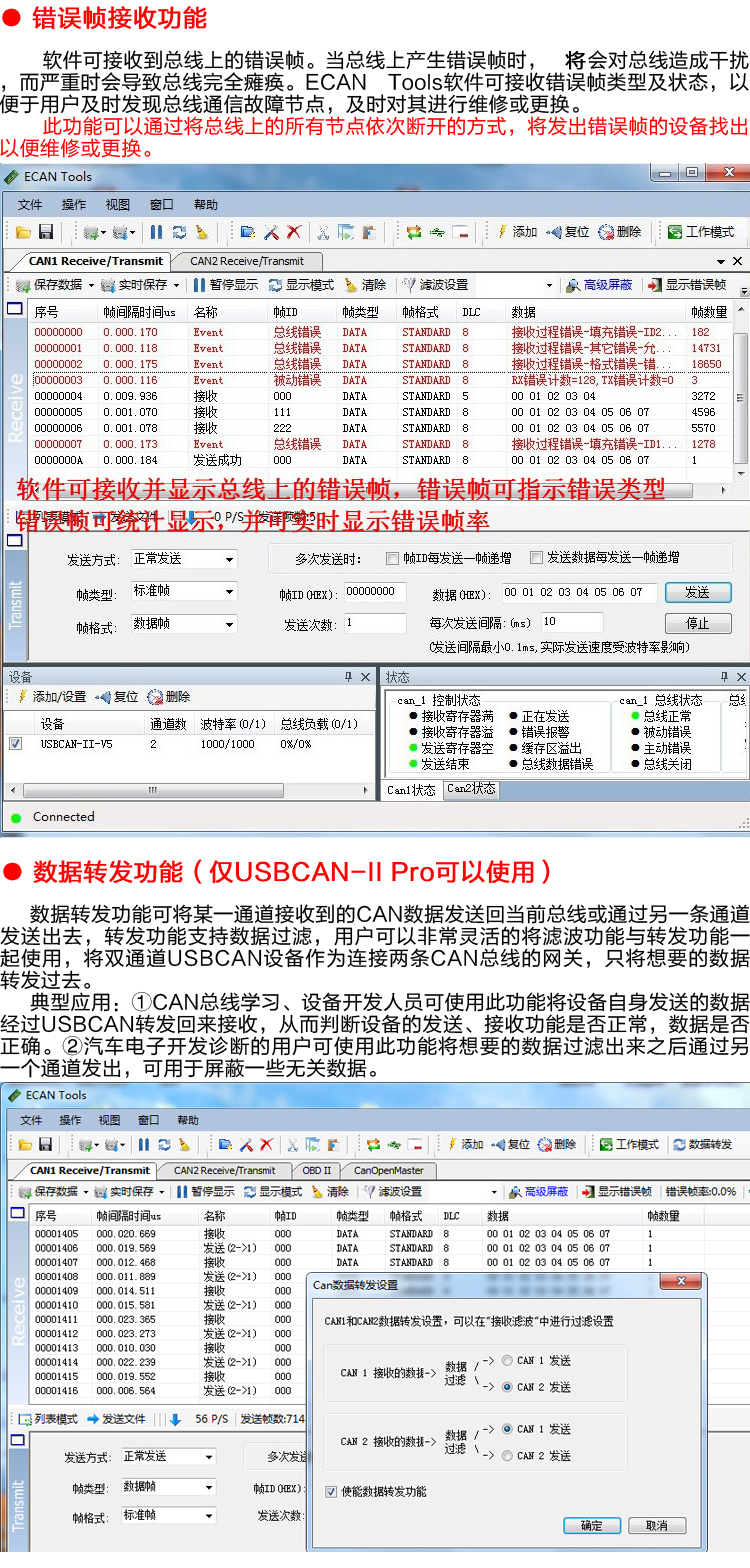Click the scissors cut icon in upper window toolbar

coord(323,232)
